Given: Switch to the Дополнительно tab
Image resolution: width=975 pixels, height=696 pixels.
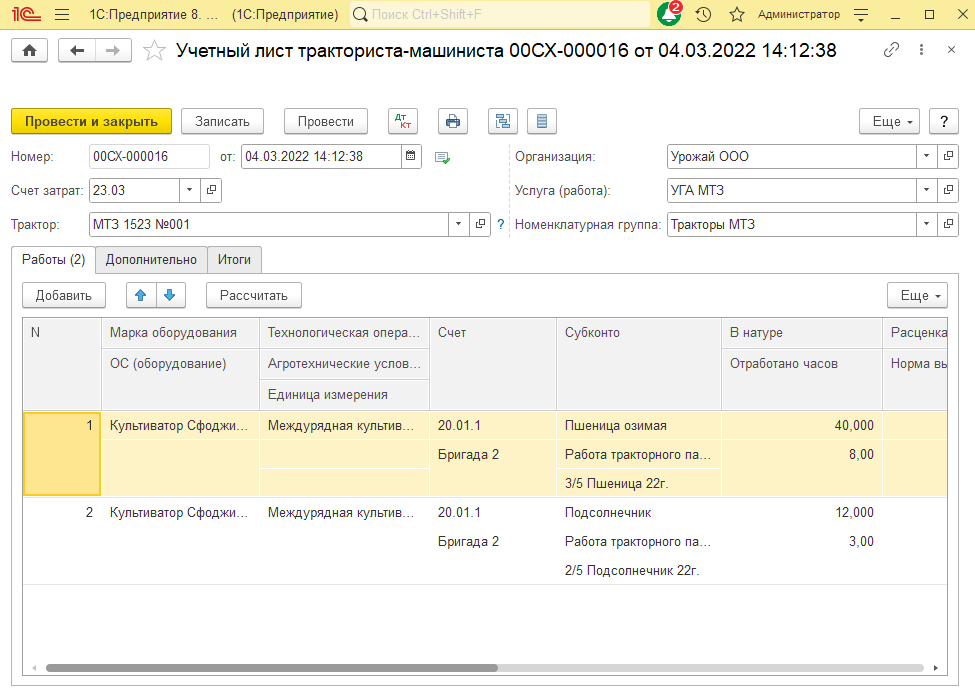Looking at the screenshot, I should click(151, 260).
